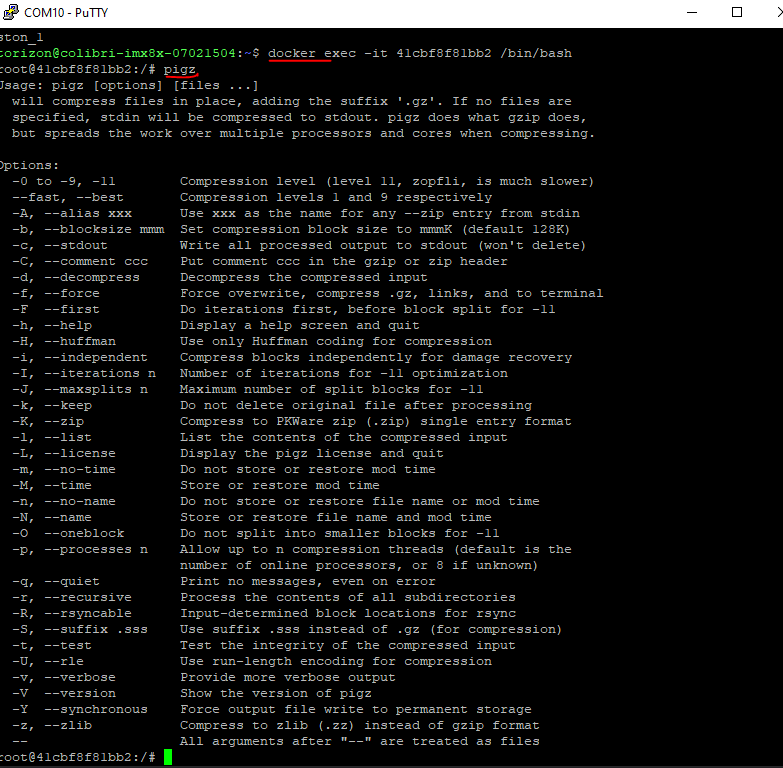Minimize the COM10 PuTTY window

pos(692,12)
